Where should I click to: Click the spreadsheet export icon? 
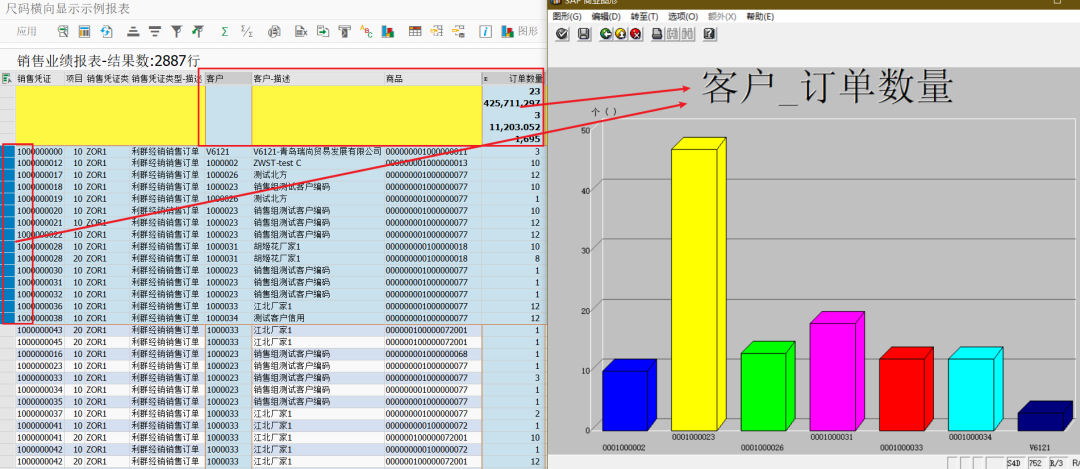300,31
